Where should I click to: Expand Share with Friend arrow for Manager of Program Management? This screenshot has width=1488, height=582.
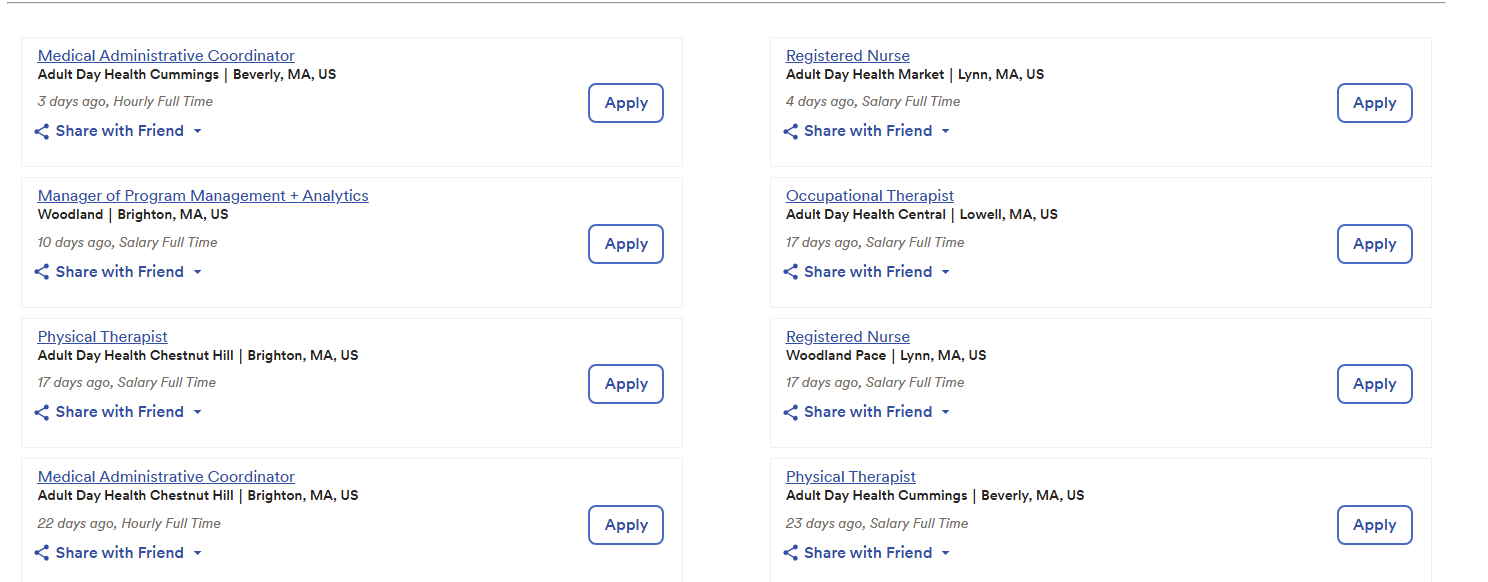pyautogui.click(x=198, y=272)
